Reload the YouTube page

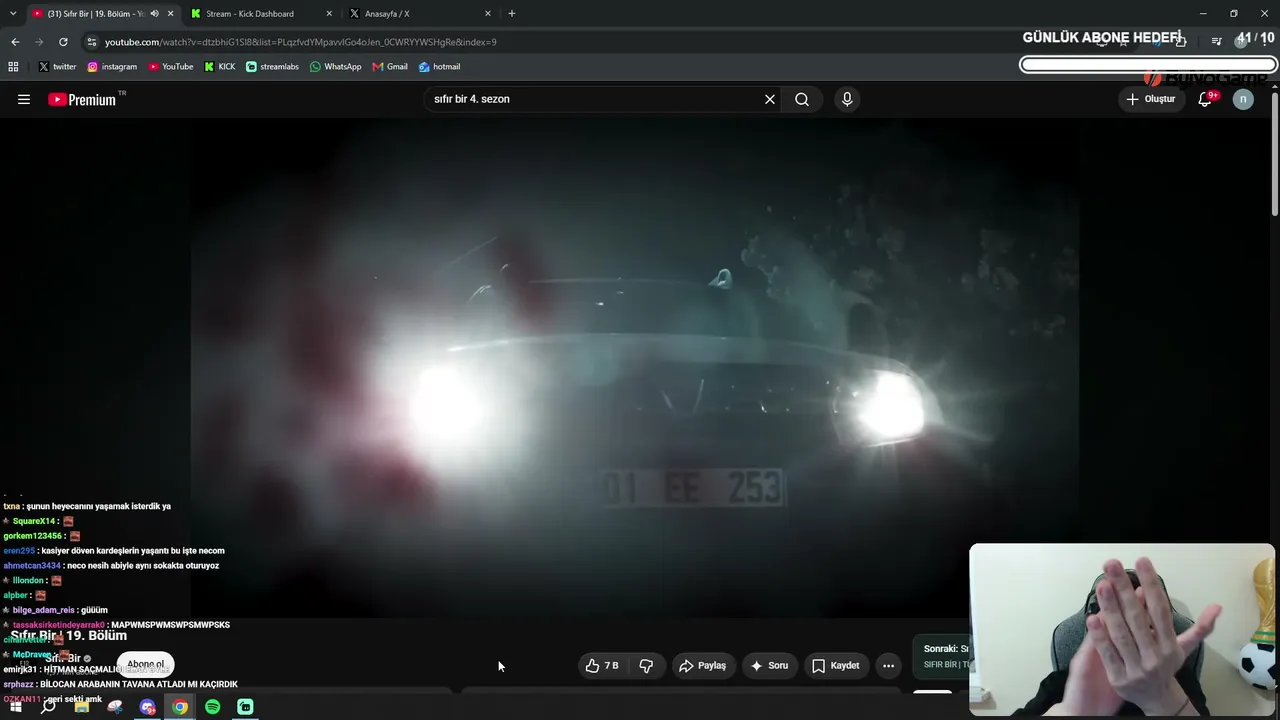point(63,42)
